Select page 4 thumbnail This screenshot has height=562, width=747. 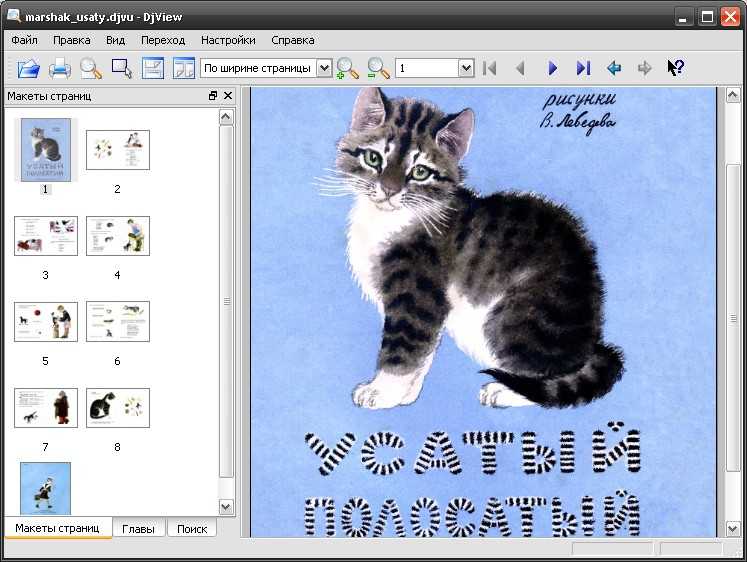[x=118, y=236]
